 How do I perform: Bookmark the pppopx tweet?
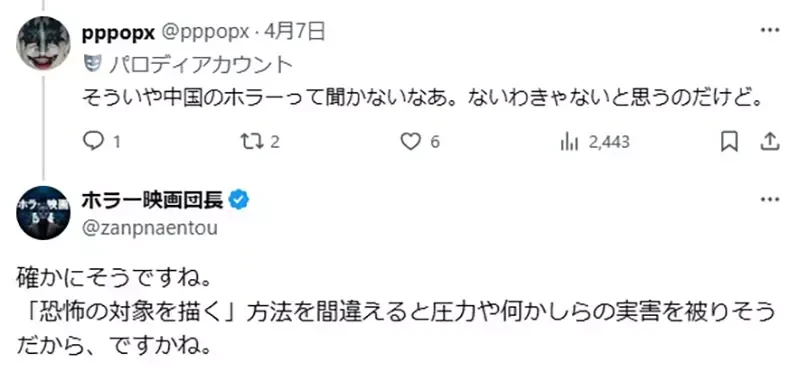coord(729,142)
